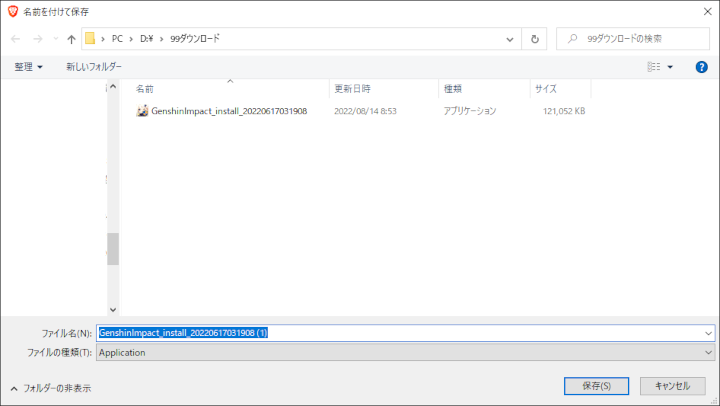Image resolution: width=720 pixels, height=406 pixels.
Task: Change the view layout icon
Action: click(654, 67)
